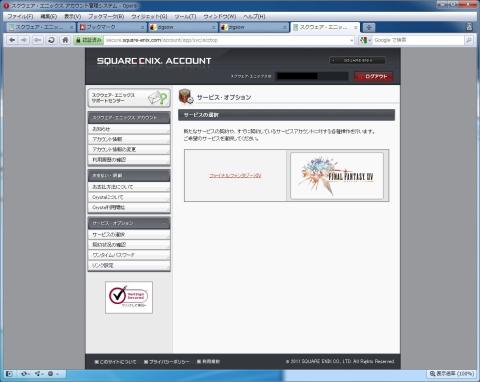Open the ウィジェット(G) menu

click(149, 16)
